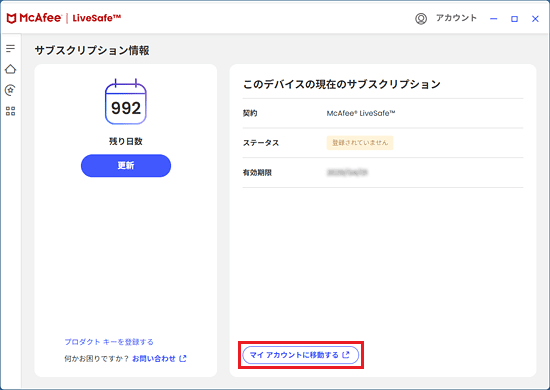Open the お問い合わせ link

(x=154, y=358)
